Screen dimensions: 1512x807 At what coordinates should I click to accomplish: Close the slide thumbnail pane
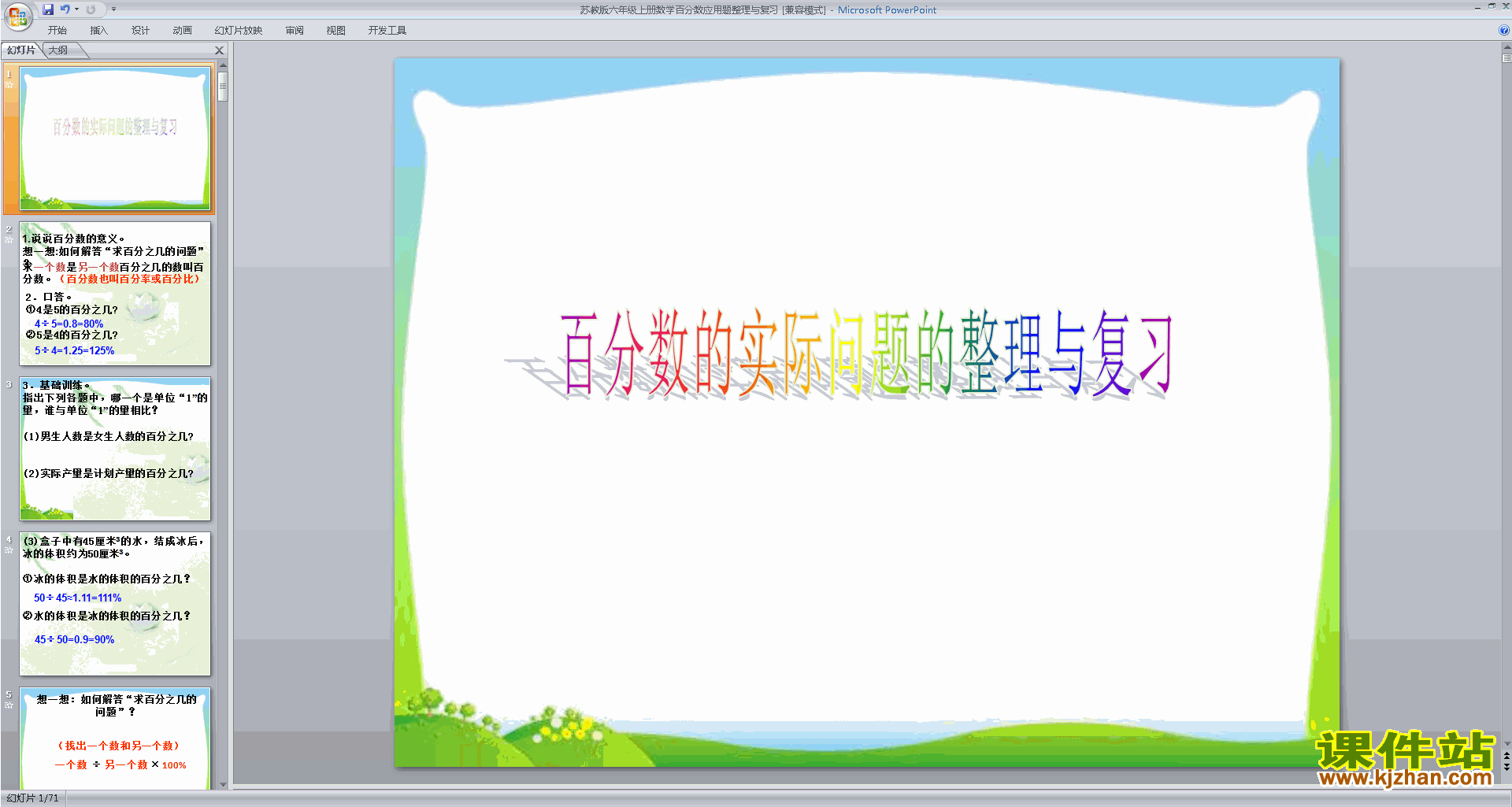220,50
